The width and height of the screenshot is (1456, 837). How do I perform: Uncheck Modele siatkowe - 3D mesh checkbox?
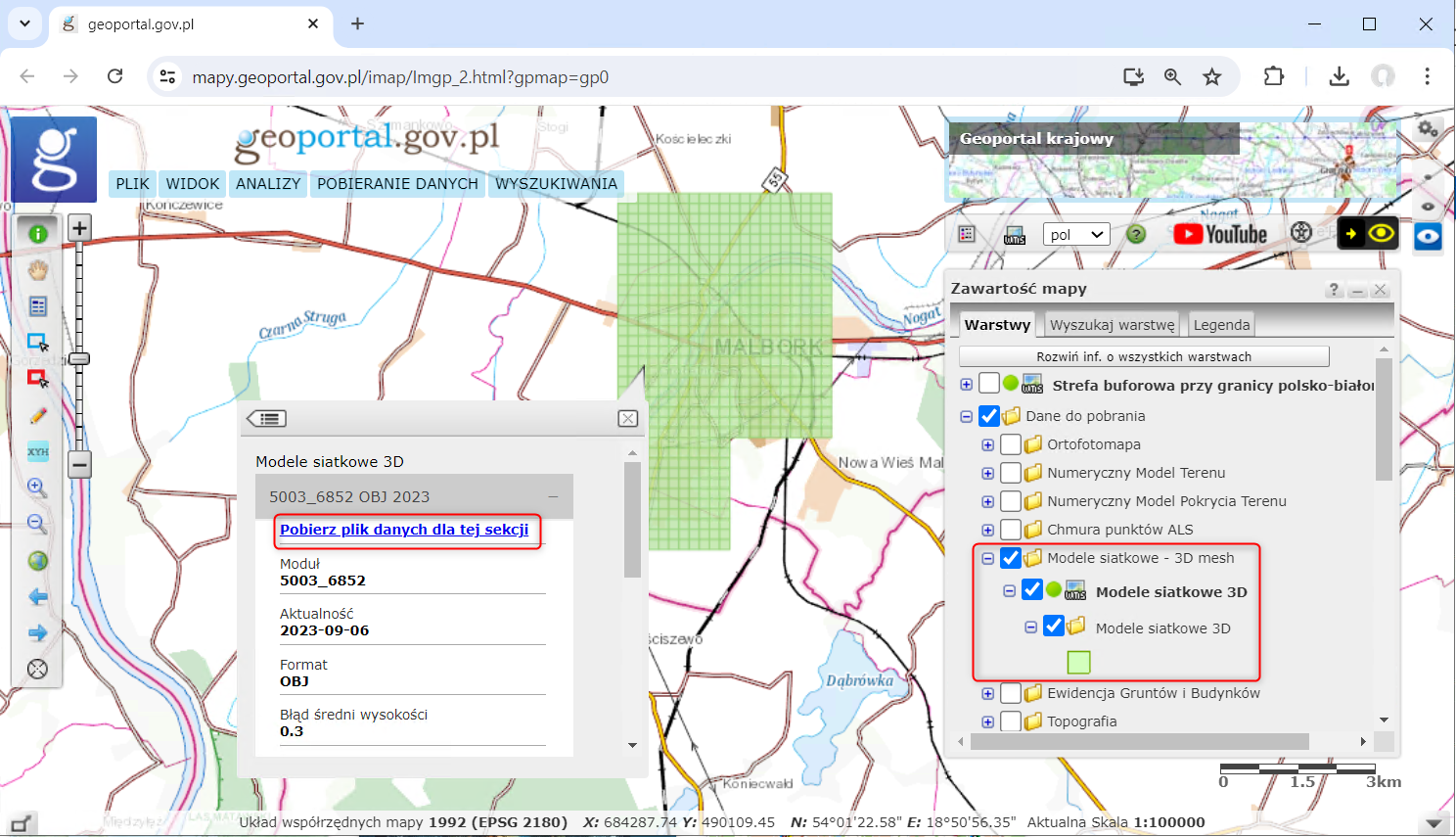point(1011,558)
